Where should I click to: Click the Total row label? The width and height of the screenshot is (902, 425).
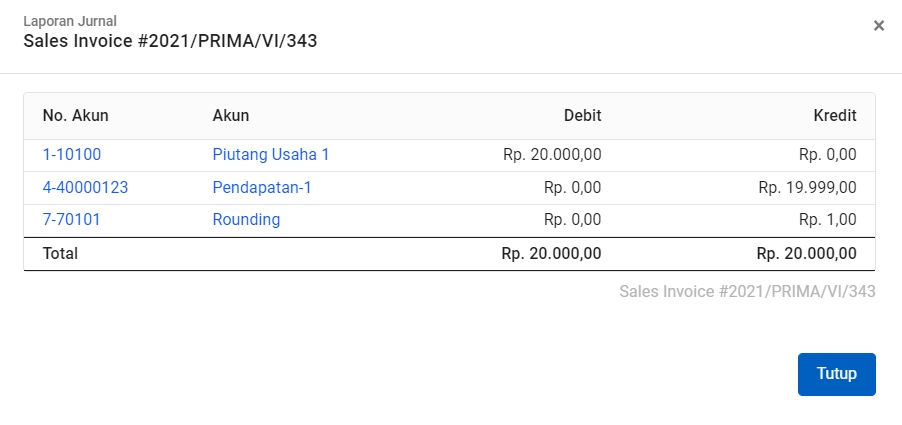(60, 254)
